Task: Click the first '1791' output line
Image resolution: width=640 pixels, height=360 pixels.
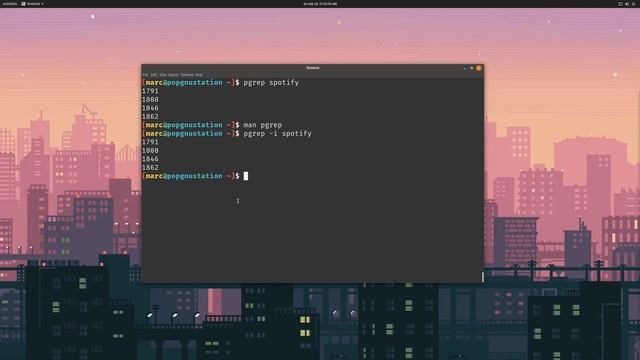Action: 150,91
